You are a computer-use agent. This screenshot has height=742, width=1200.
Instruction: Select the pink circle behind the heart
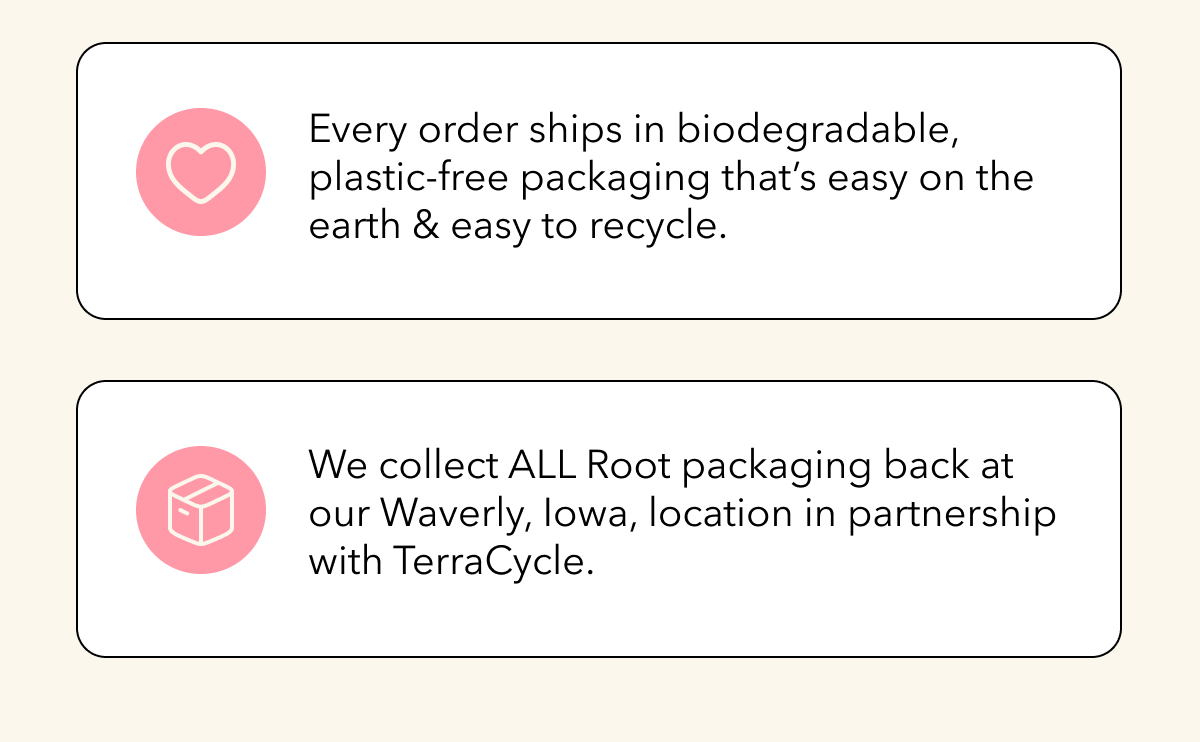point(201,172)
